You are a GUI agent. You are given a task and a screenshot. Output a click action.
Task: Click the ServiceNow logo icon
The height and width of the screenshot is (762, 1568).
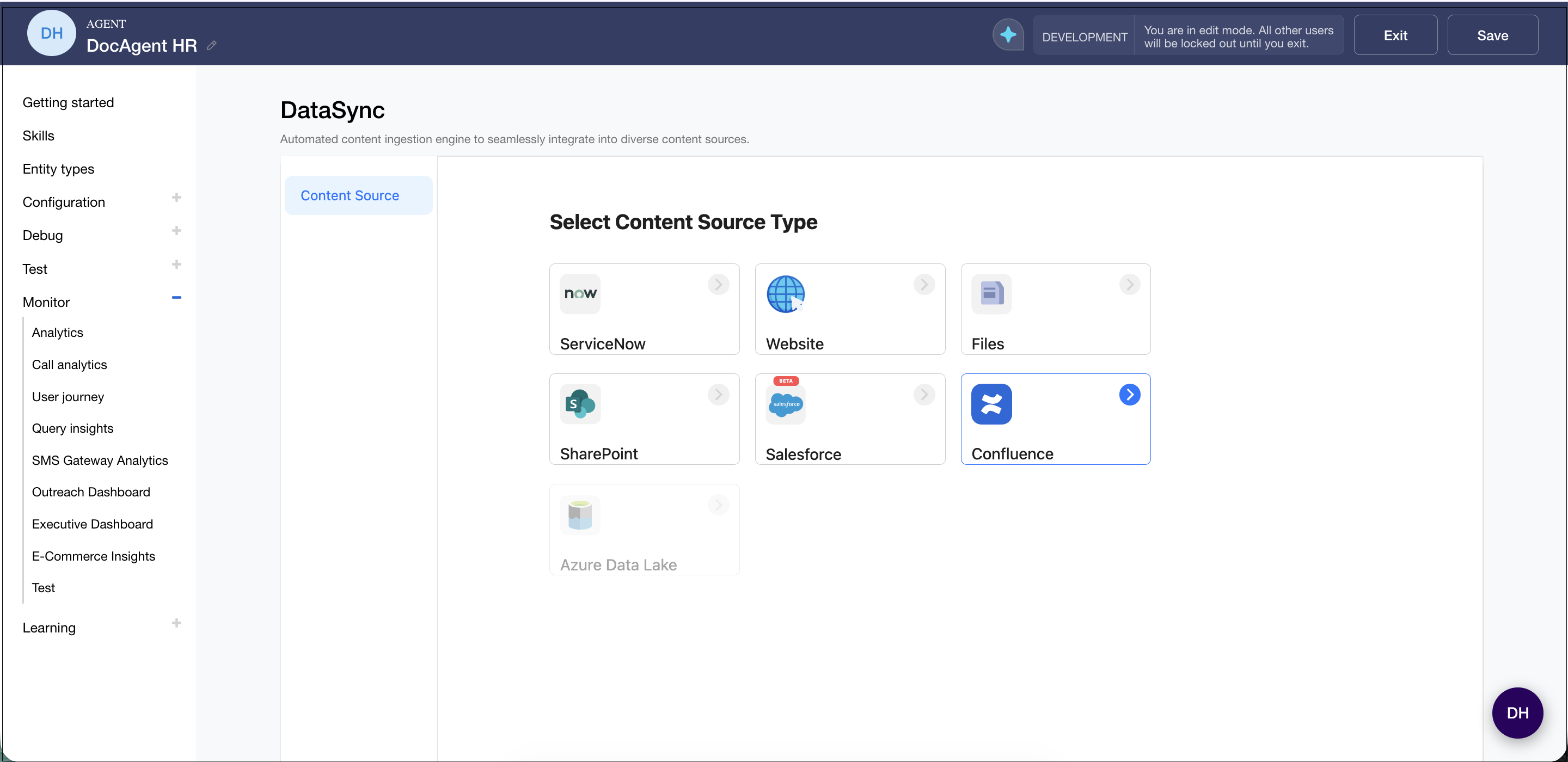[x=579, y=294]
